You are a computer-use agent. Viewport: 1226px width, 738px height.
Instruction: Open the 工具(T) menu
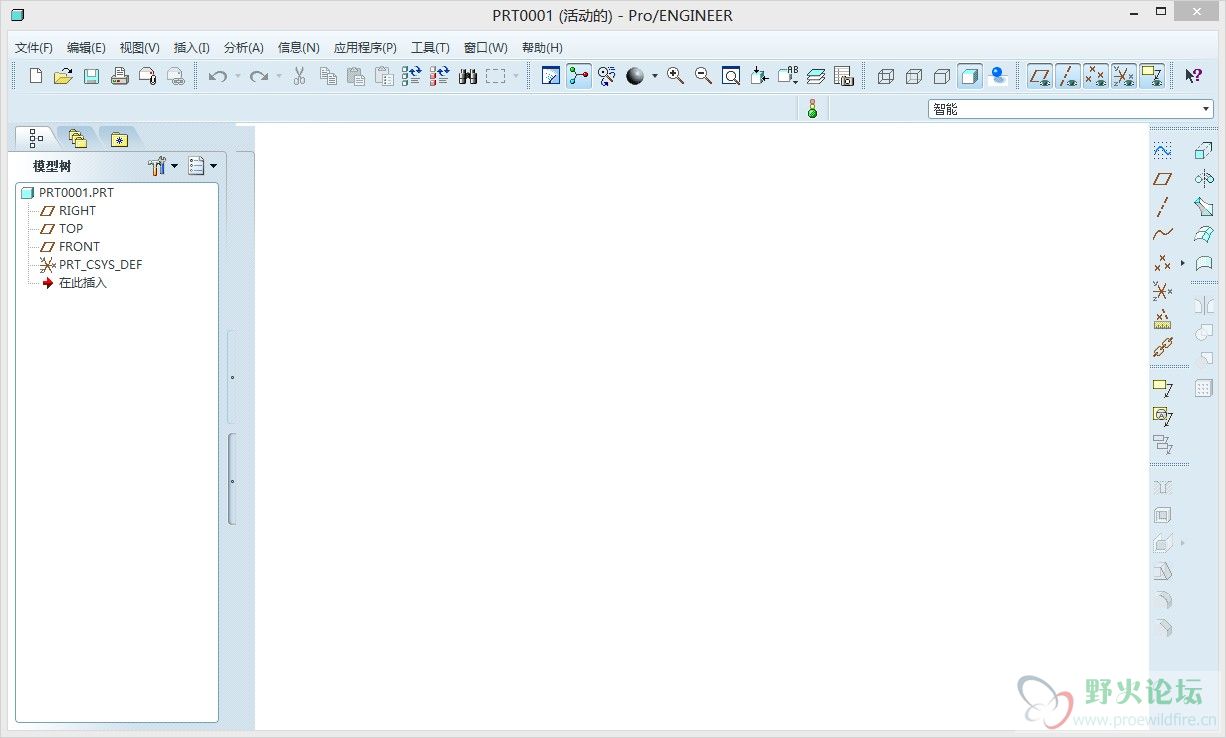(x=430, y=47)
